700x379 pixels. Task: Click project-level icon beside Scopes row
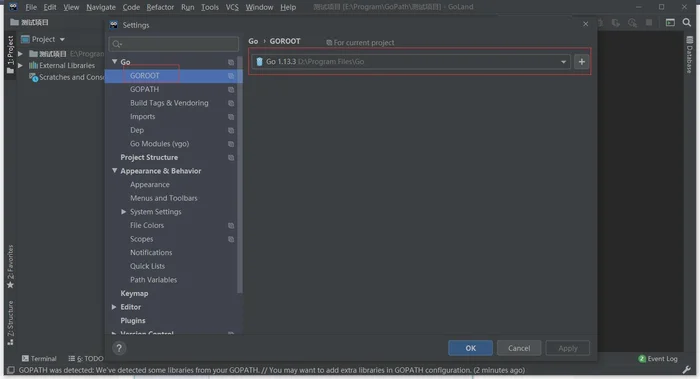coord(231,239)
